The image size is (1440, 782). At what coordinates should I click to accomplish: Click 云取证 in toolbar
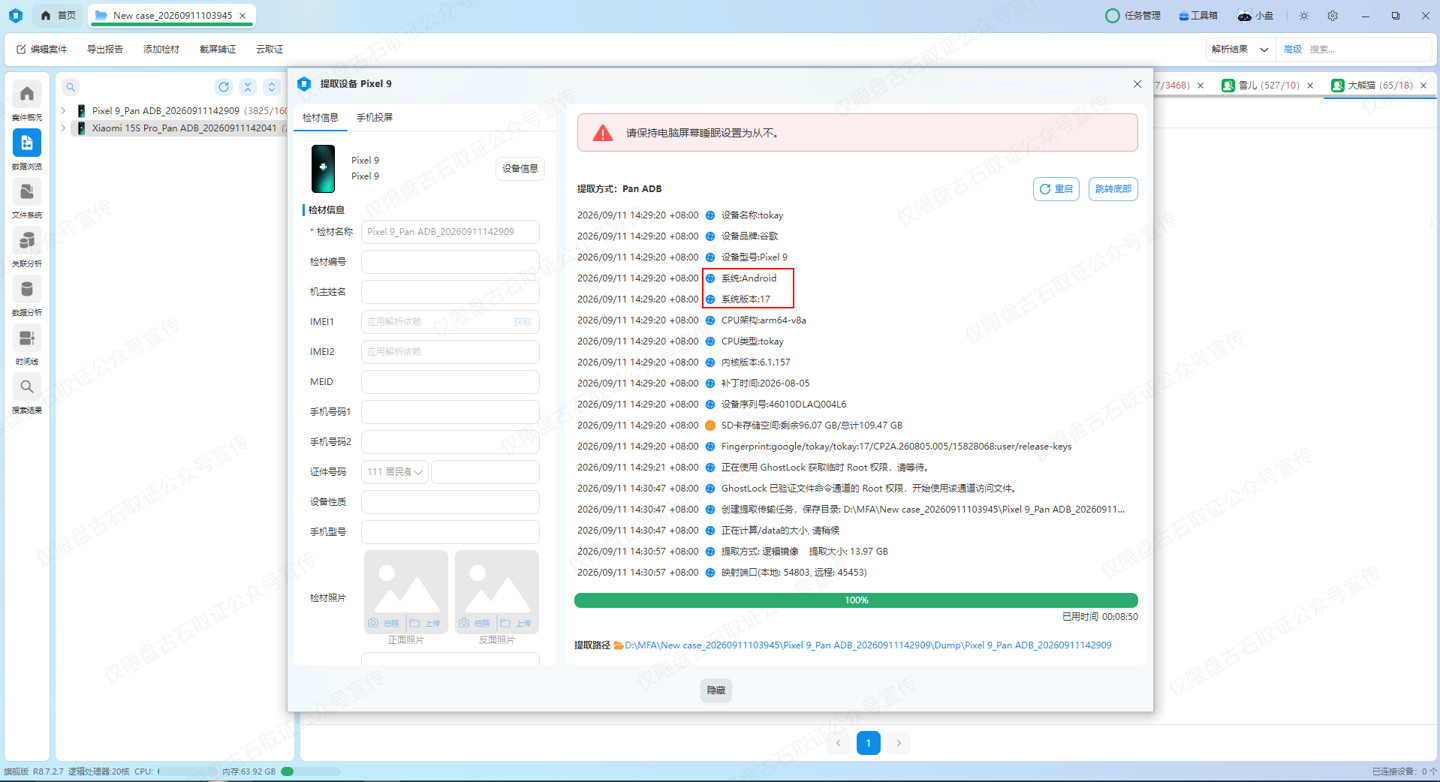click(x=269, y=49)
